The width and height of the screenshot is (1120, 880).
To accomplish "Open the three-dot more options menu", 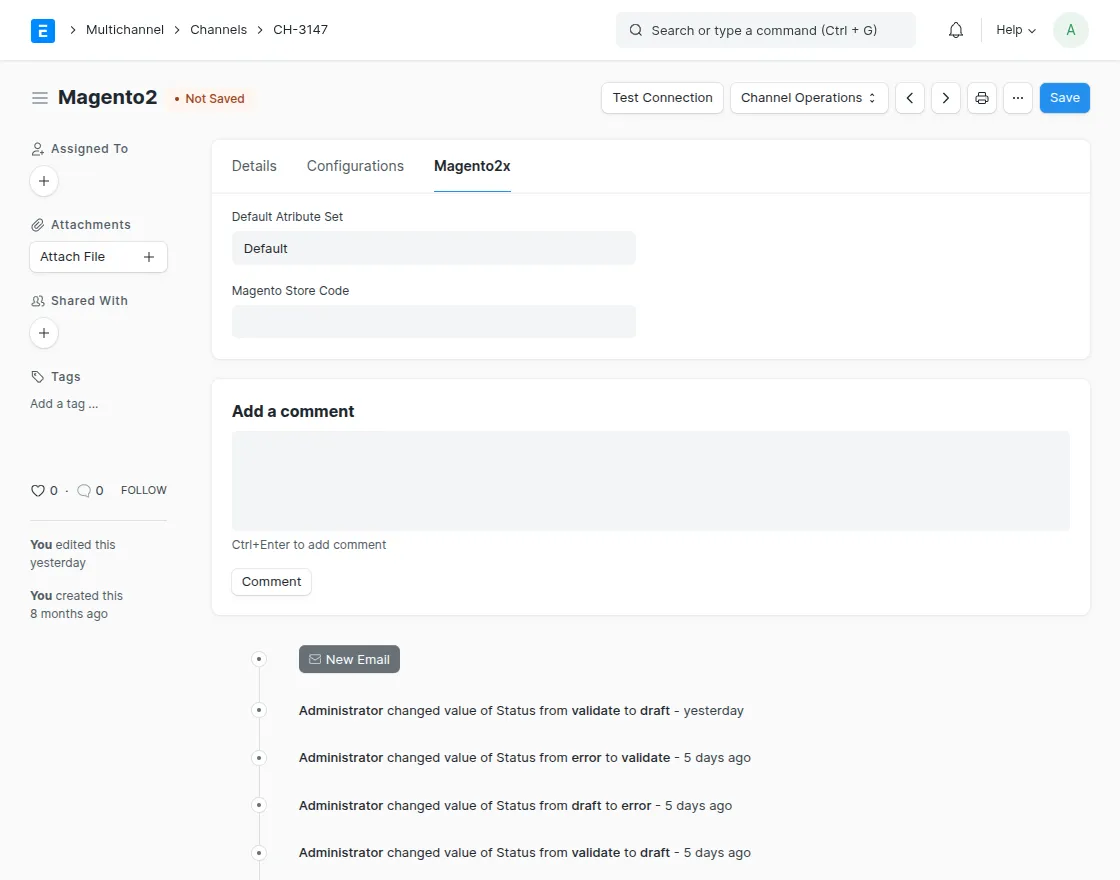I will pyautogui.click(x=1018, y=98).
